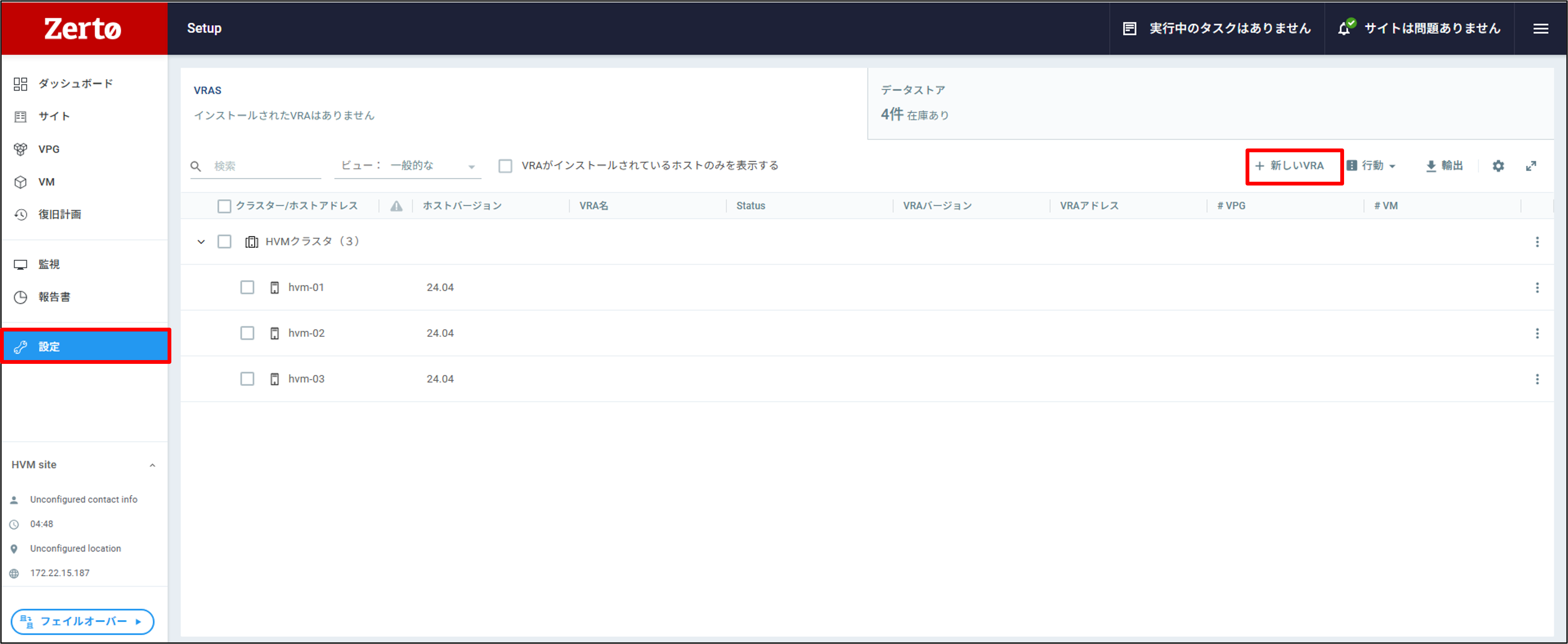
Task: Open table settings gear icon
Action: click(1498, 166)
